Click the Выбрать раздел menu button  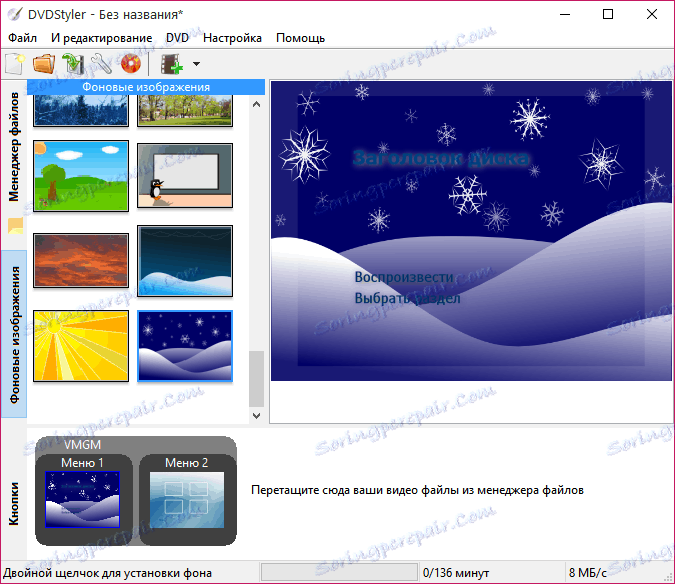click(x=407, y=298)
